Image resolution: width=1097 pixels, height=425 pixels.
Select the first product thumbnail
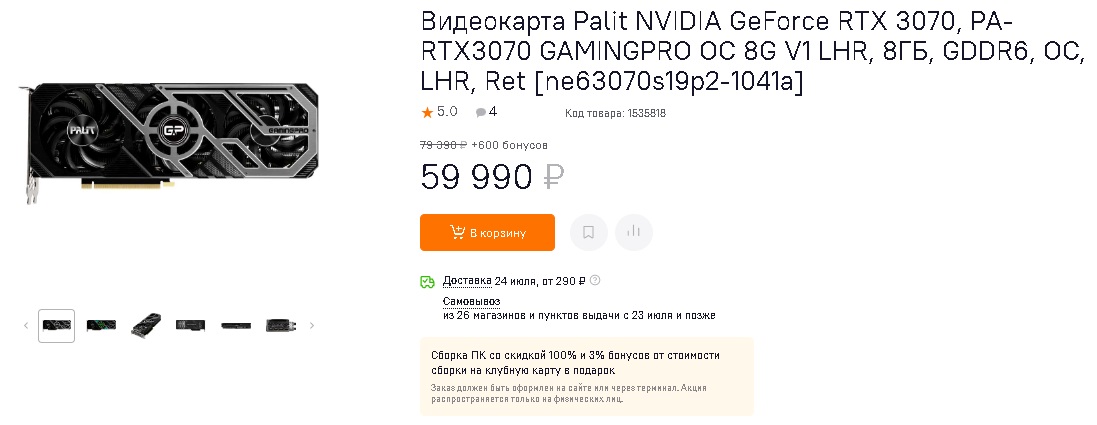point(57,325)
